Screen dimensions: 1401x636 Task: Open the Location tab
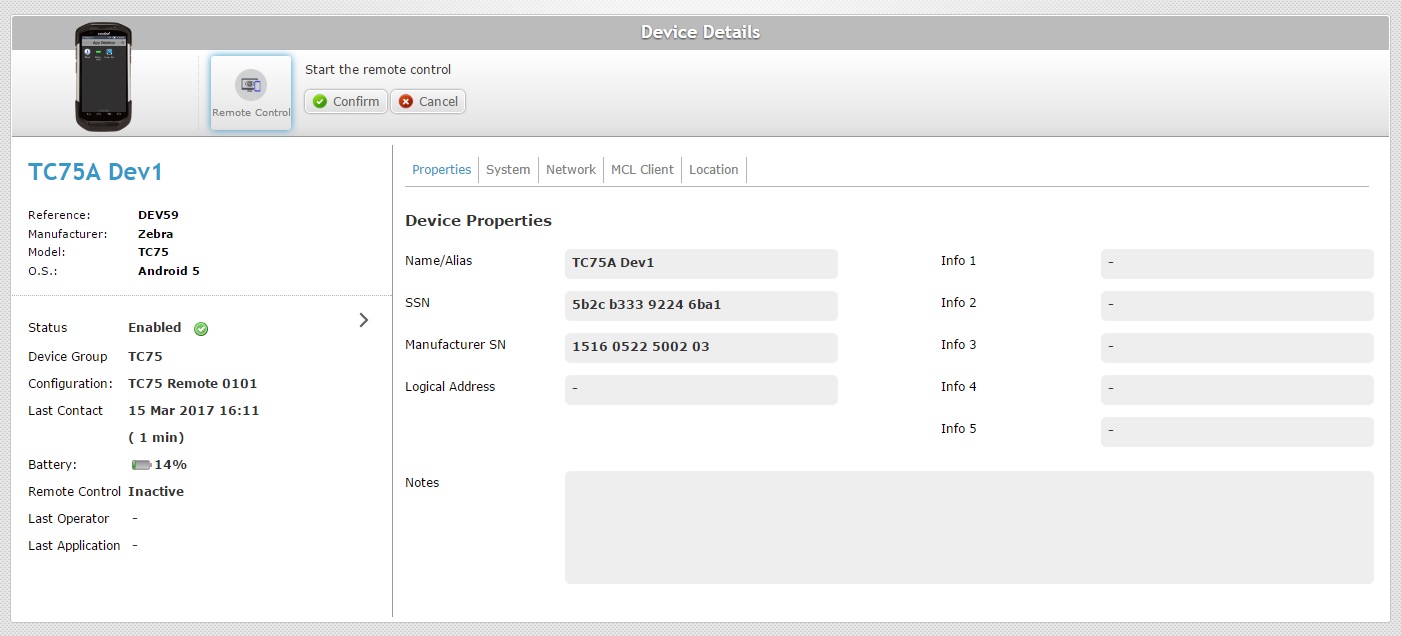[x=714, y=170]
